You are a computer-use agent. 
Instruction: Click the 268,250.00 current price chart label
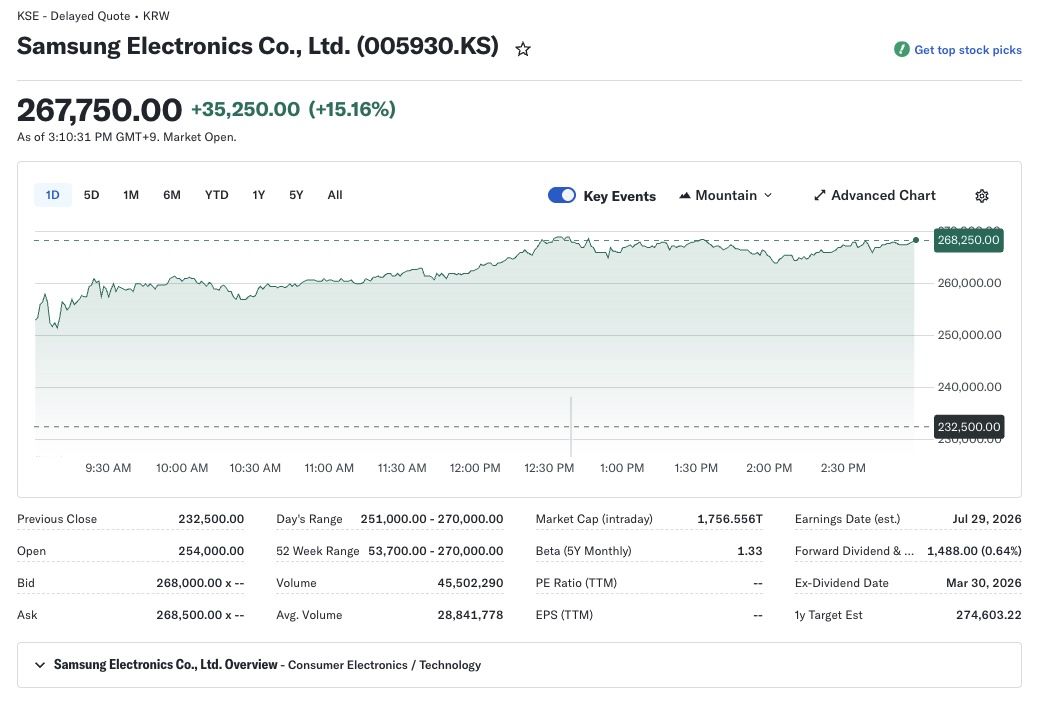pos(968,240)
